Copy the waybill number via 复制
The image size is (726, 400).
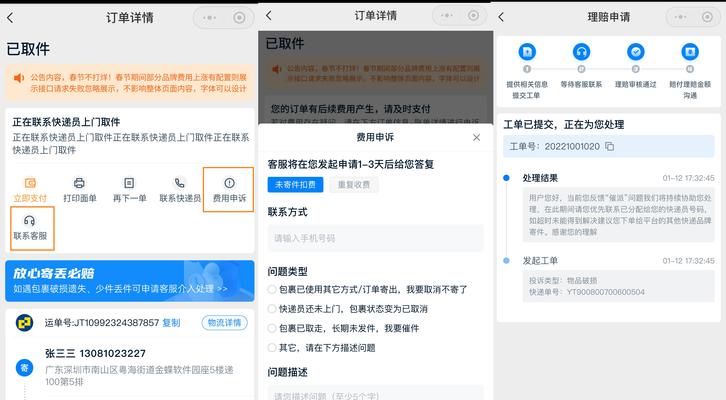tap(171, 323)
